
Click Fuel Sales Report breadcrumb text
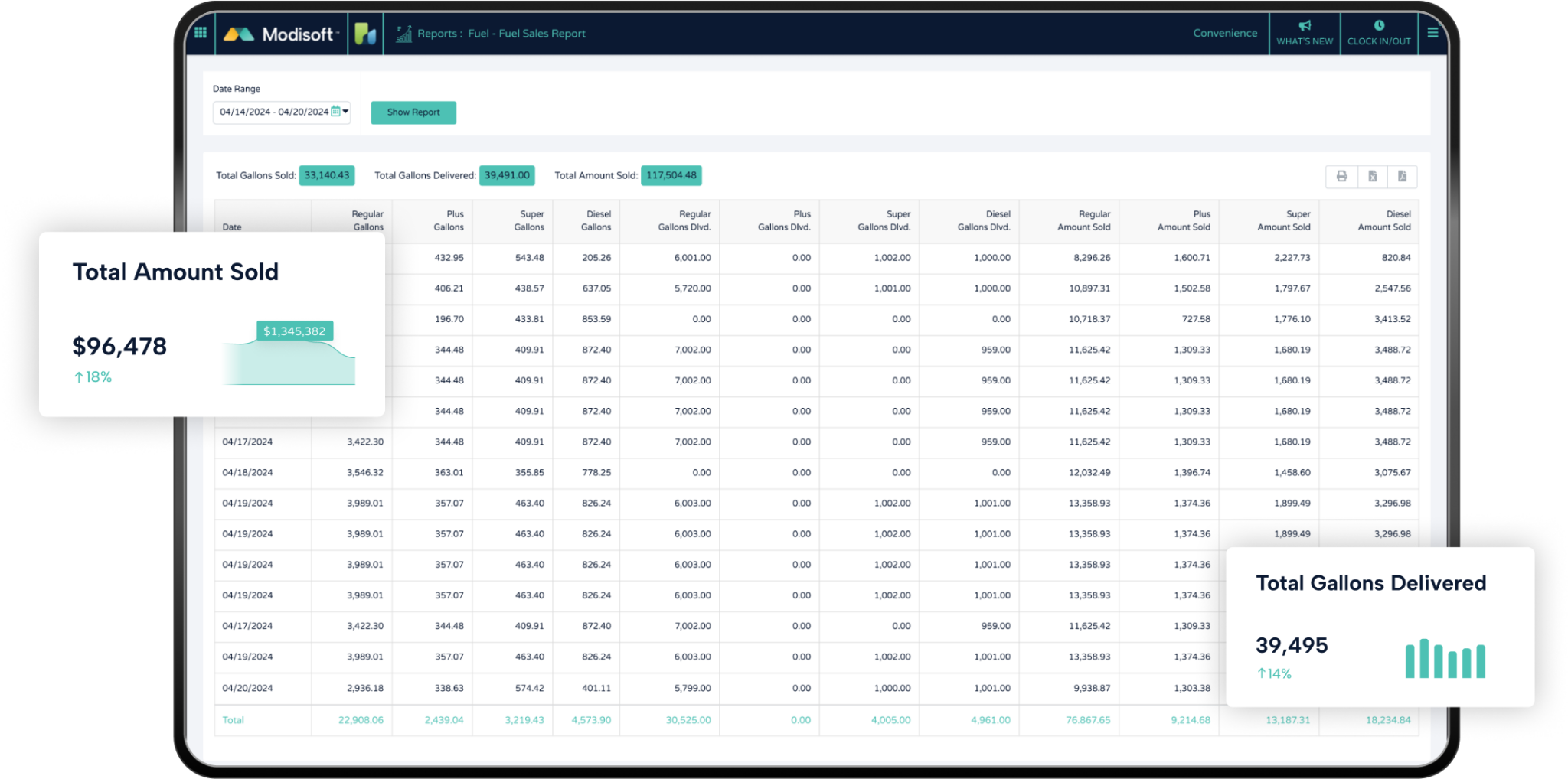pos(541,34)
